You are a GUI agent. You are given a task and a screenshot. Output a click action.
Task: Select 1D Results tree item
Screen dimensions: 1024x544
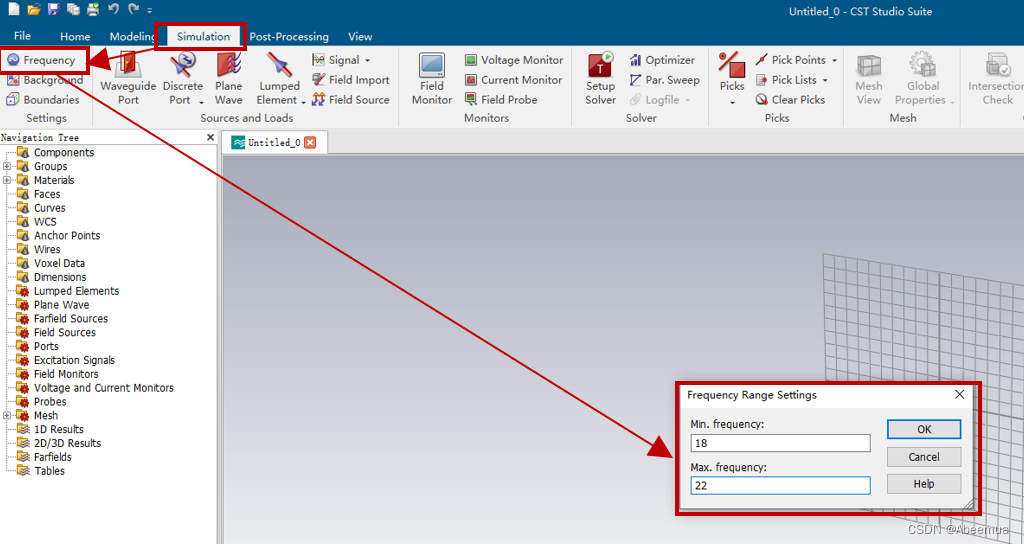(59, 429)
